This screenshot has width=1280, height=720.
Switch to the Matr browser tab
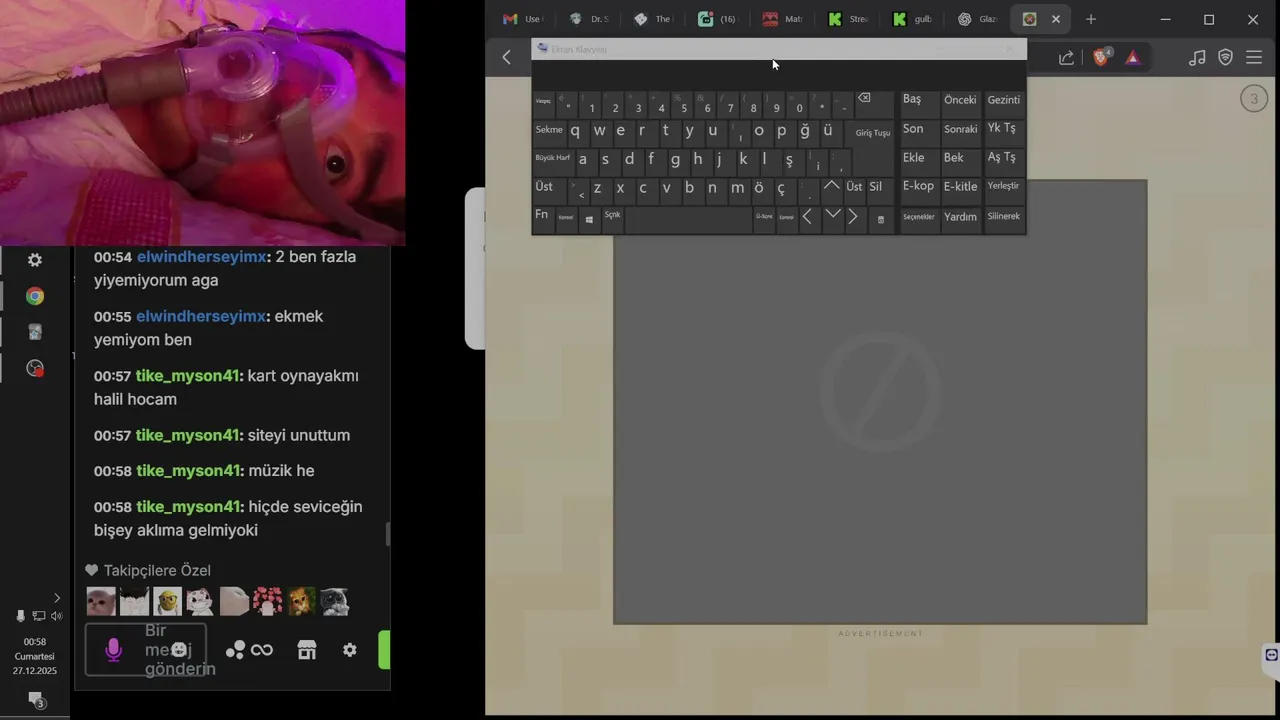click(782, 19)
